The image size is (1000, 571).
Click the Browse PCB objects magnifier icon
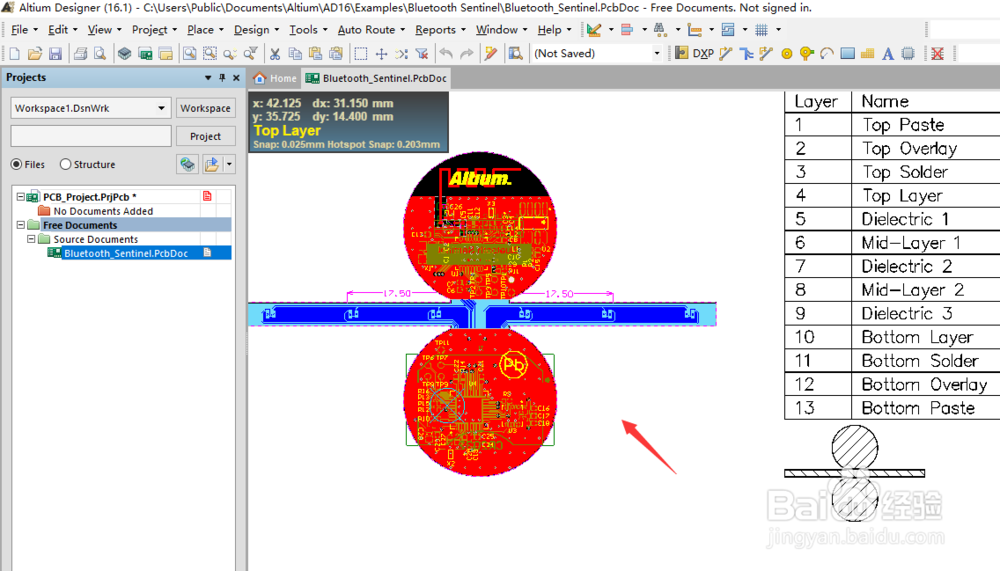pyautogui.click(x=515, y=54)
